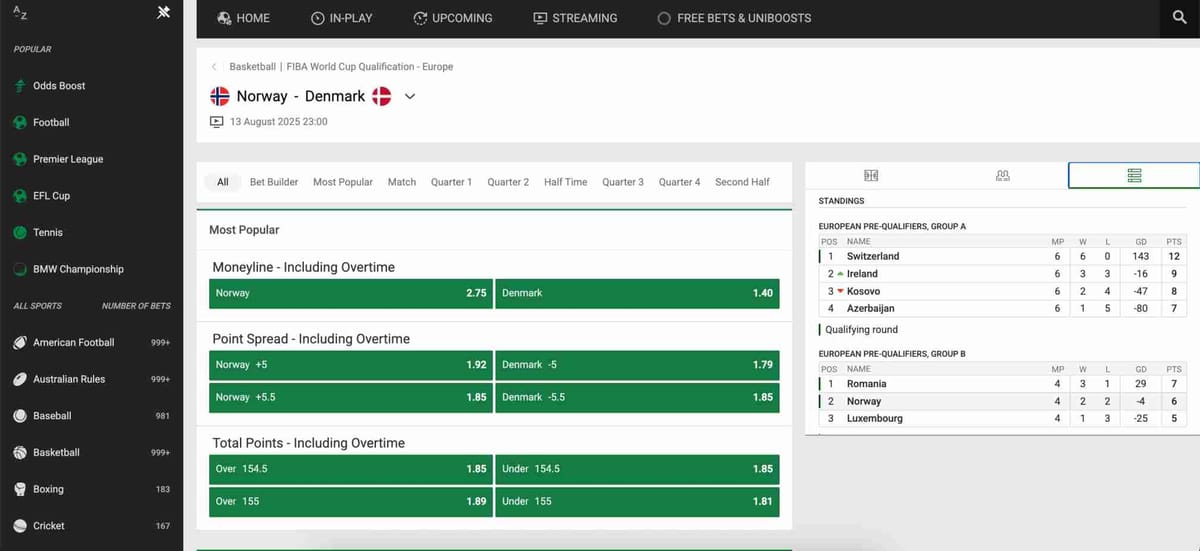Open the HOME nav item
1200x551 pixels.
[242, 18]
